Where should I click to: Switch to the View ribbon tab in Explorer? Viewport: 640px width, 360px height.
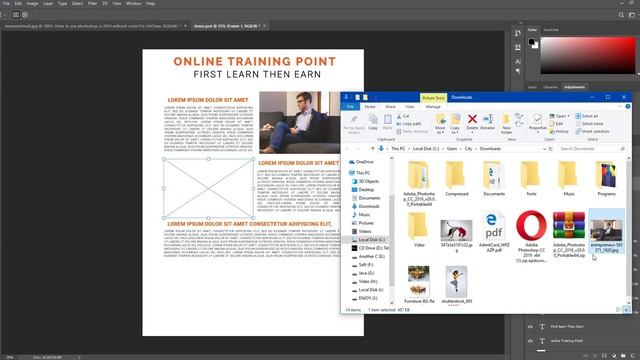pyautogui.click(x=409, y=107)
